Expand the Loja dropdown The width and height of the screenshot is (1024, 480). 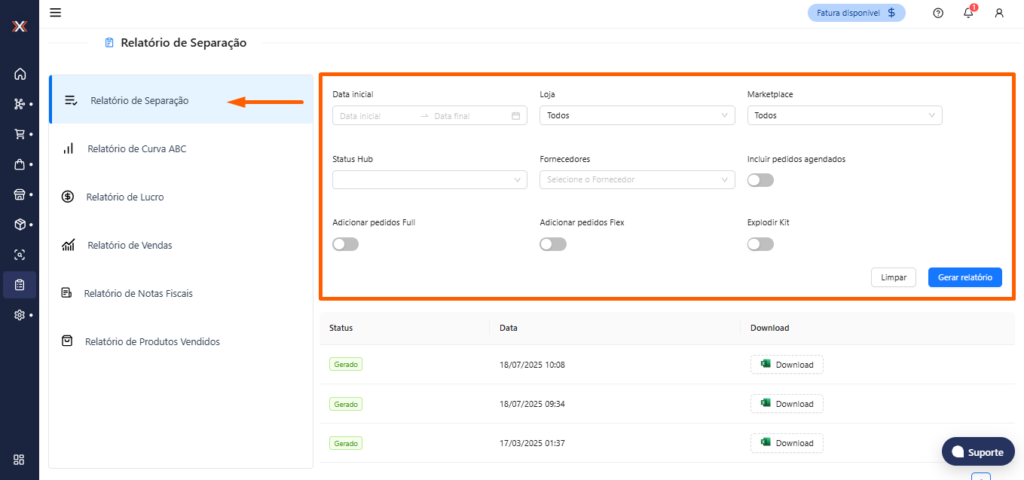pos(637,116)
